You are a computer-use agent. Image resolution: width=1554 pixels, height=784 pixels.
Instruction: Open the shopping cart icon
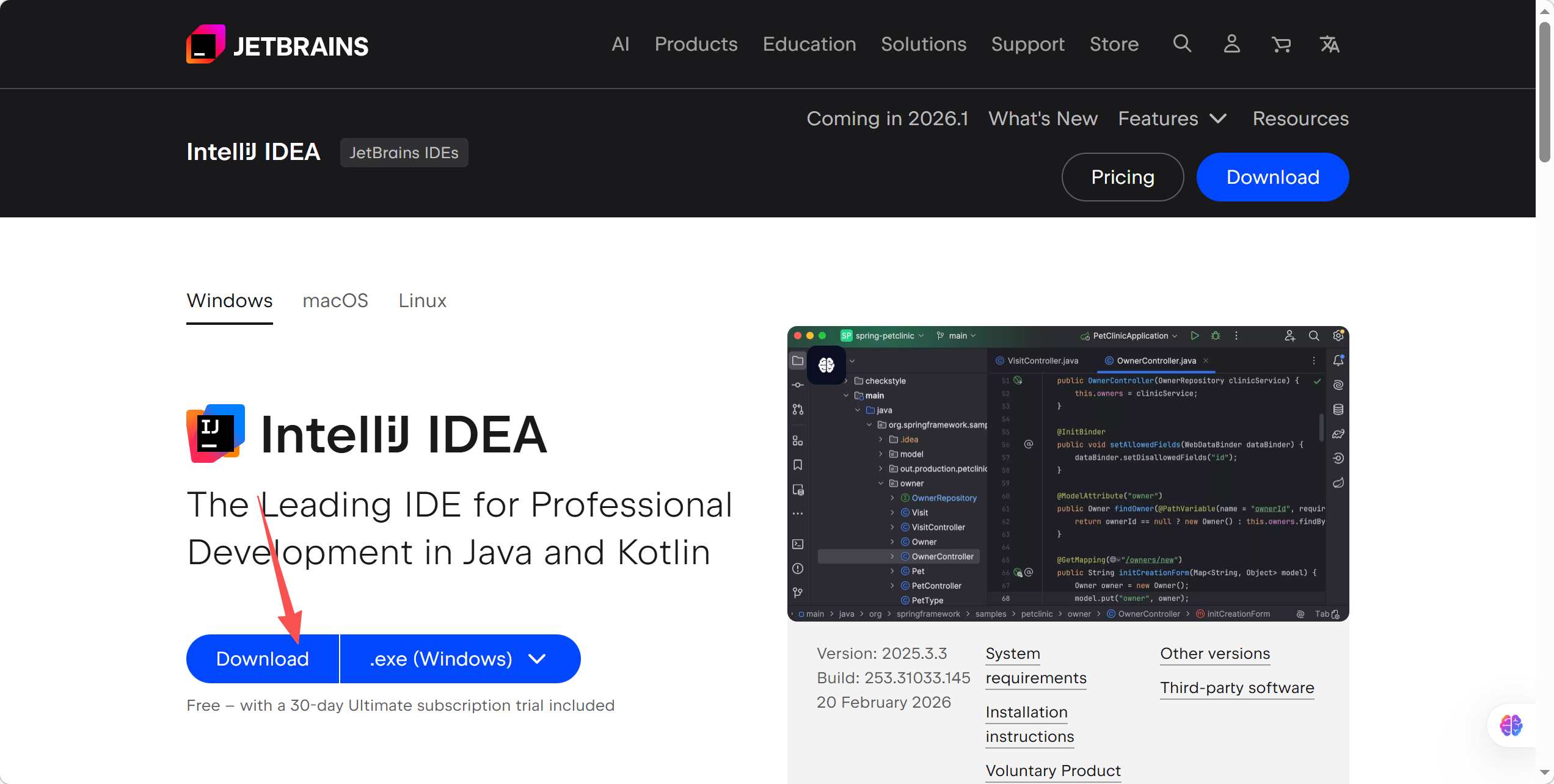click(x=1281, y=44)
